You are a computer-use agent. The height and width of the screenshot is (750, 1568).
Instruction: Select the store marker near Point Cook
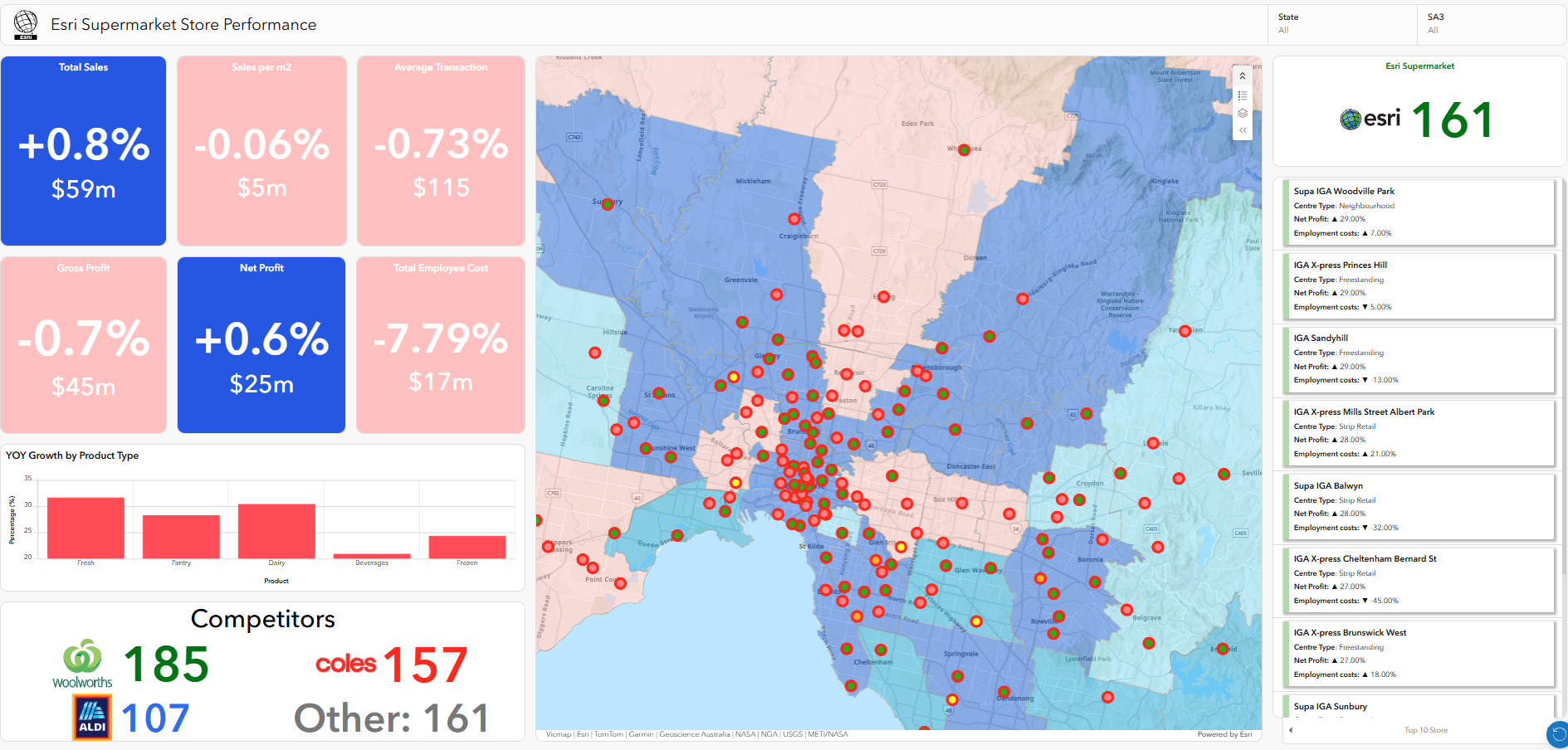click(x=620, y=583)
